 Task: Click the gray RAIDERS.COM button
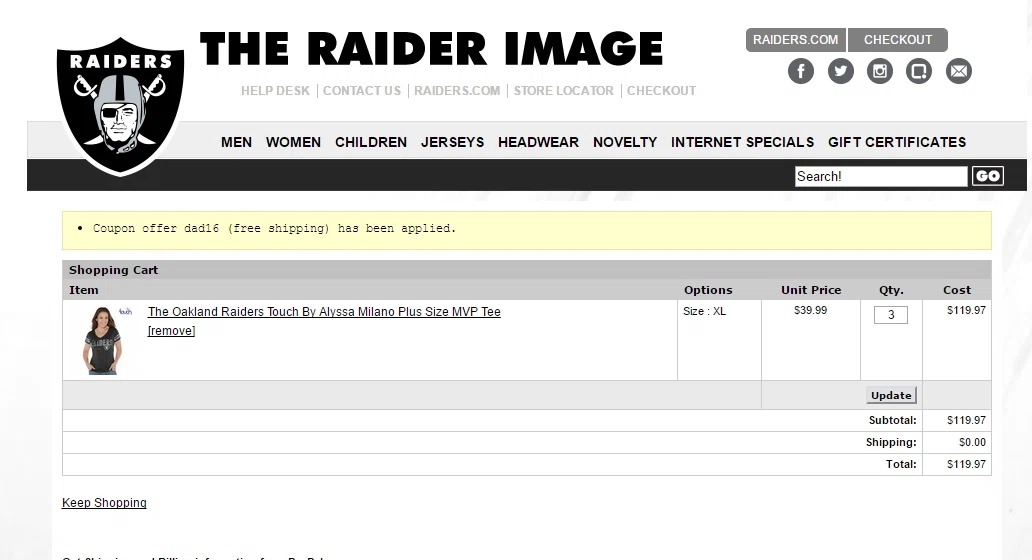796,39
